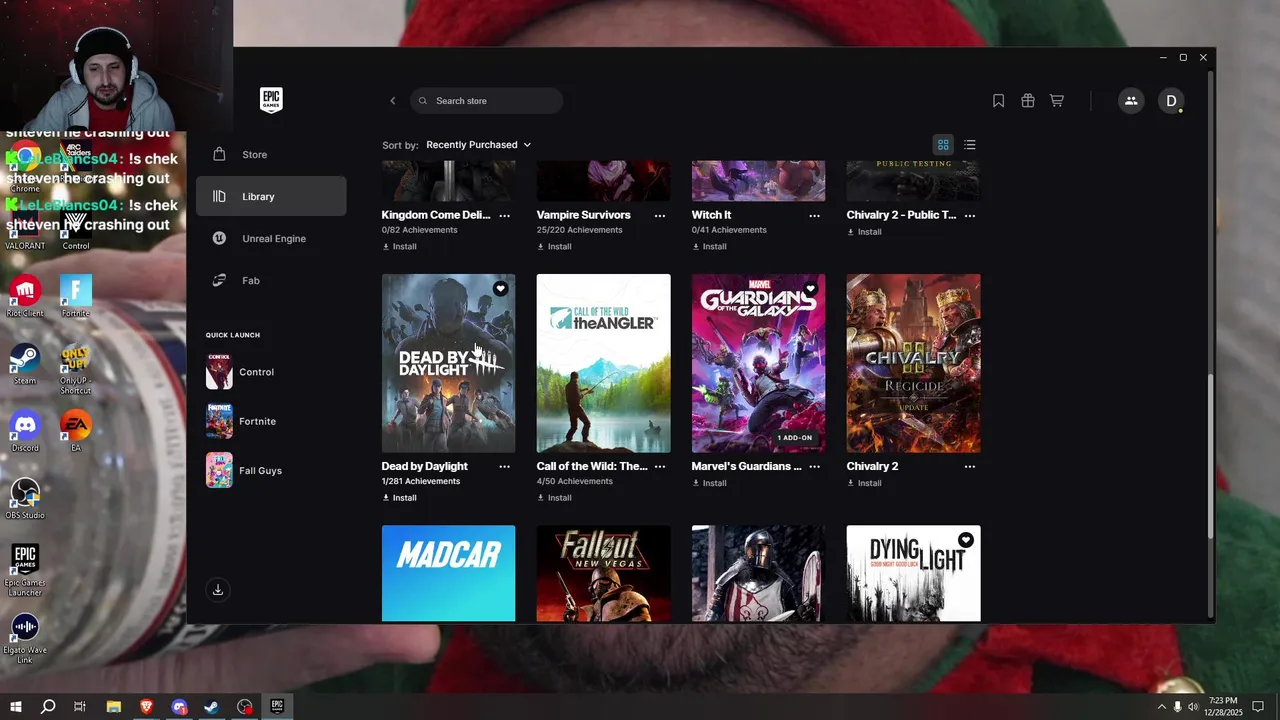Click the library vertical scrollbar
Viewport: 1280px width, 720px height.
pyautogui.click(x=1211, y=456)
